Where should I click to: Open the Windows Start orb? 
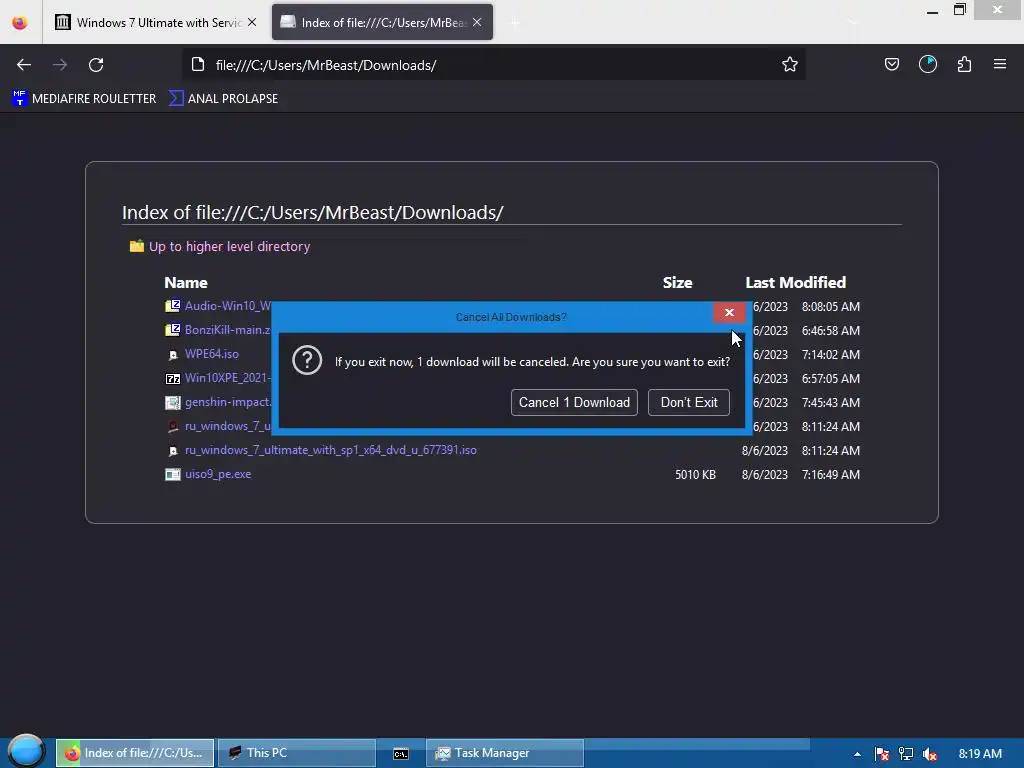coord(25,751)
